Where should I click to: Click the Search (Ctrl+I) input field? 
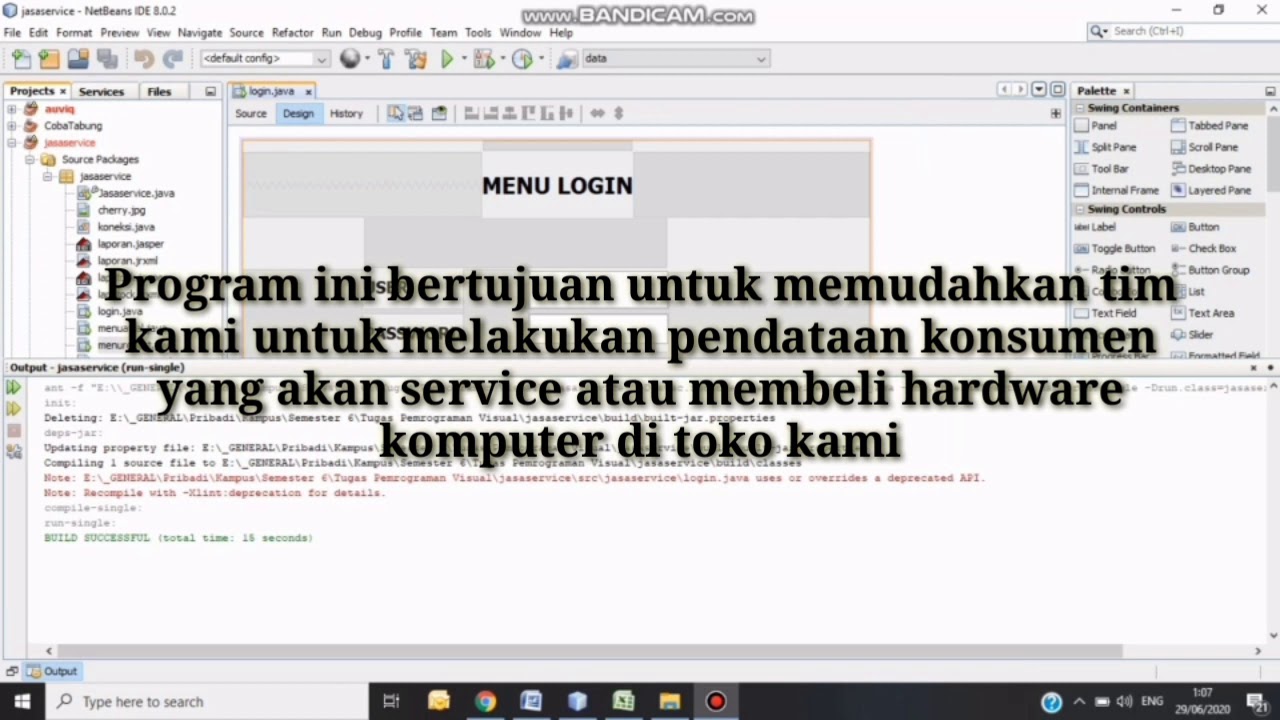click(1185, 32)
